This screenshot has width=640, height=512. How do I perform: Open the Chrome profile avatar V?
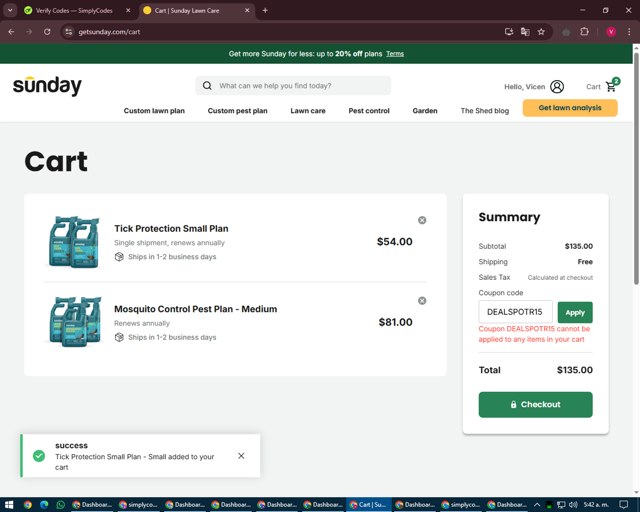[611, 32]
